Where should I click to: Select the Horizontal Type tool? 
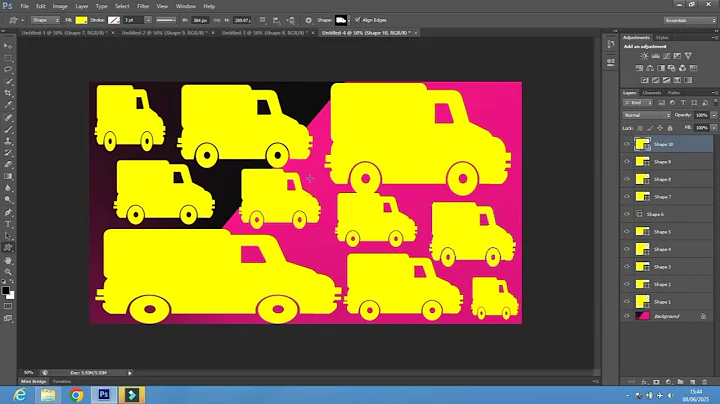tap(8, 224)
